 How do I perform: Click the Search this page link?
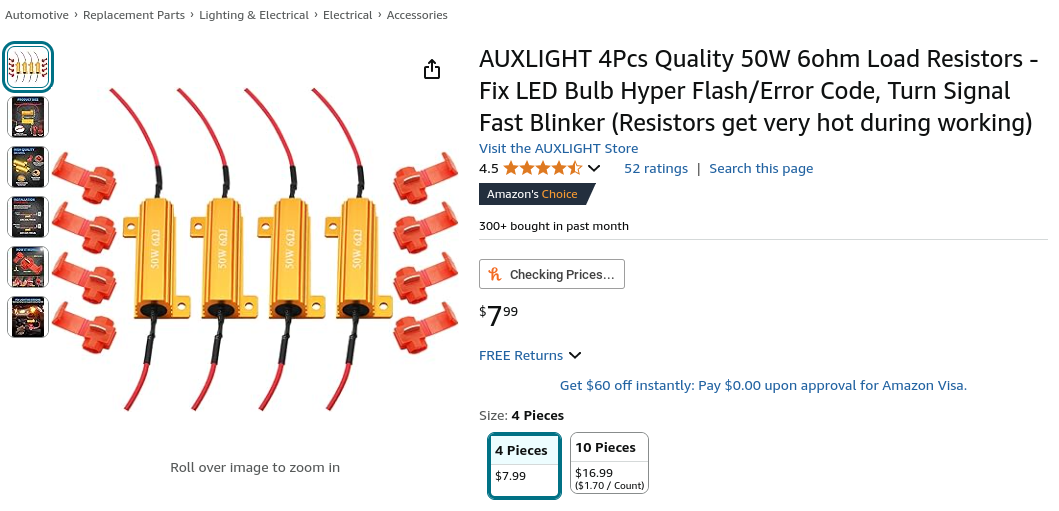click(x=761, y=168)
